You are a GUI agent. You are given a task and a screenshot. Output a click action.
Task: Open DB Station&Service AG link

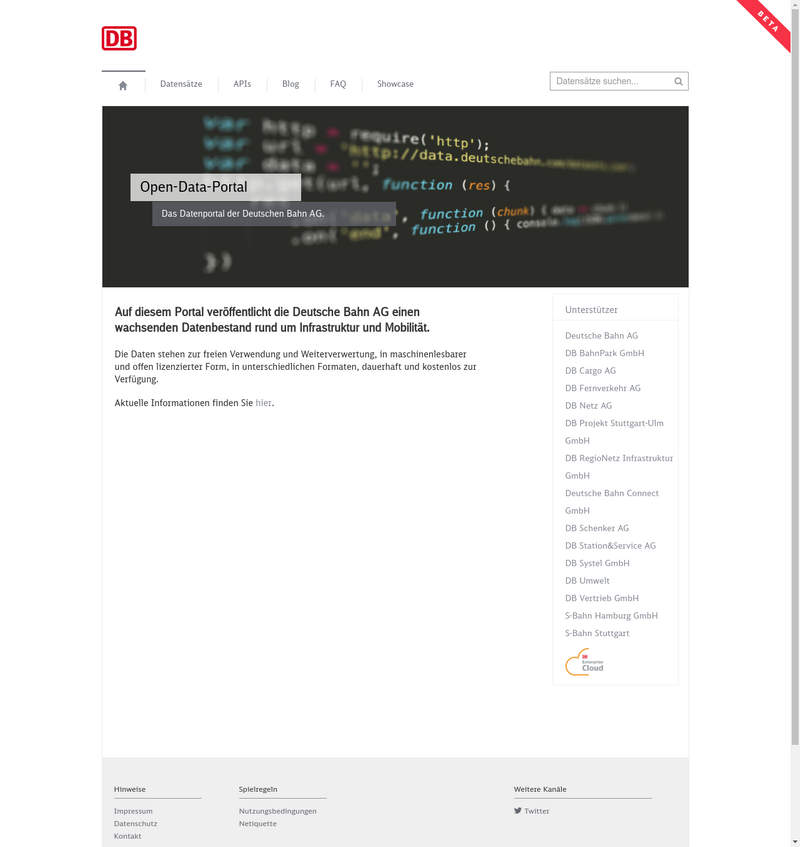(x=610, y=546)
